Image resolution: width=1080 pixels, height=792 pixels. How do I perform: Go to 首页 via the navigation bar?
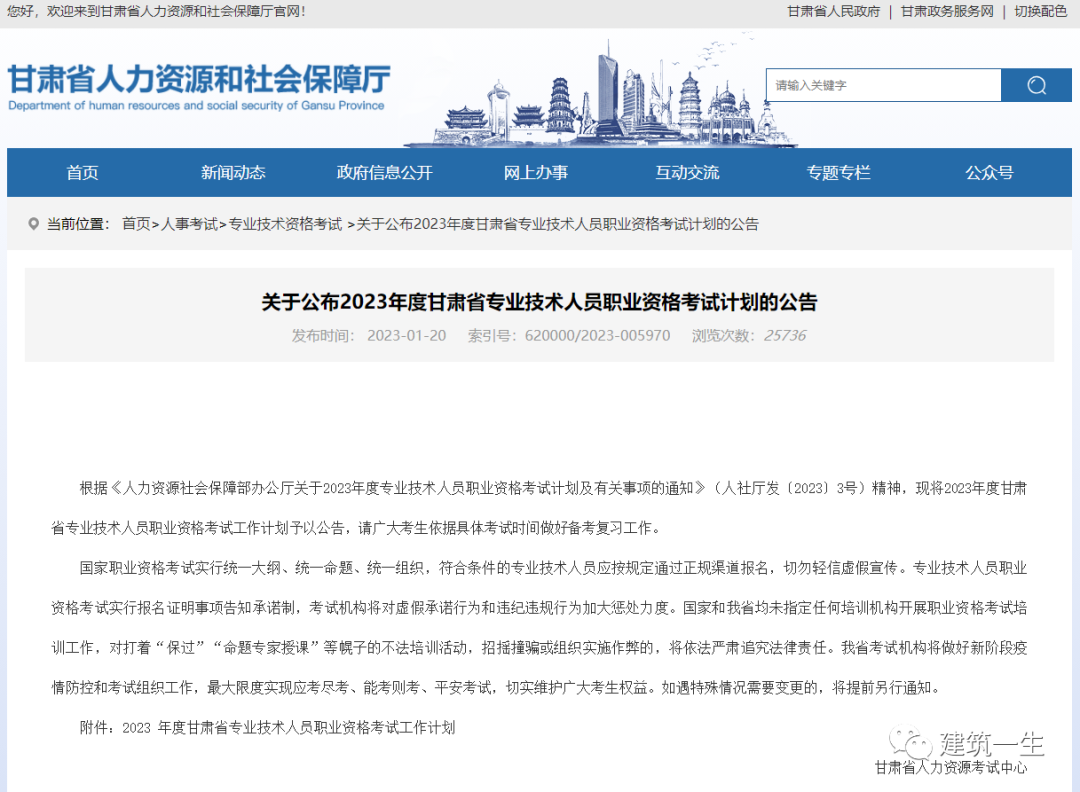[x=81, y=172]
